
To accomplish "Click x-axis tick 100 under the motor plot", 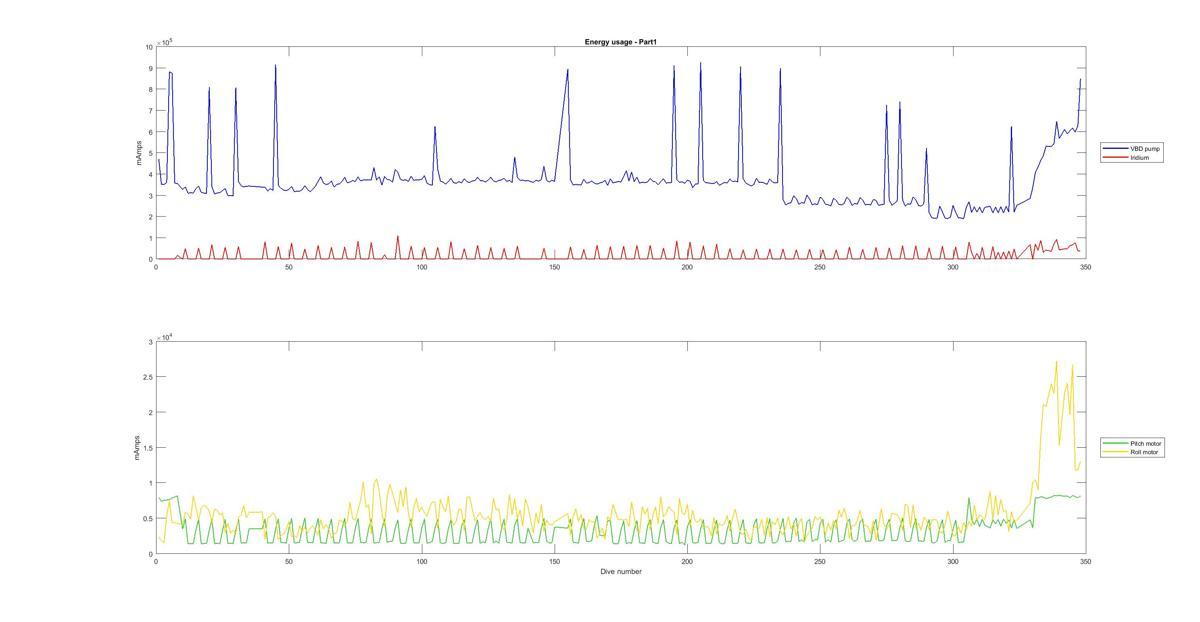I will click(x=421, y=562).
